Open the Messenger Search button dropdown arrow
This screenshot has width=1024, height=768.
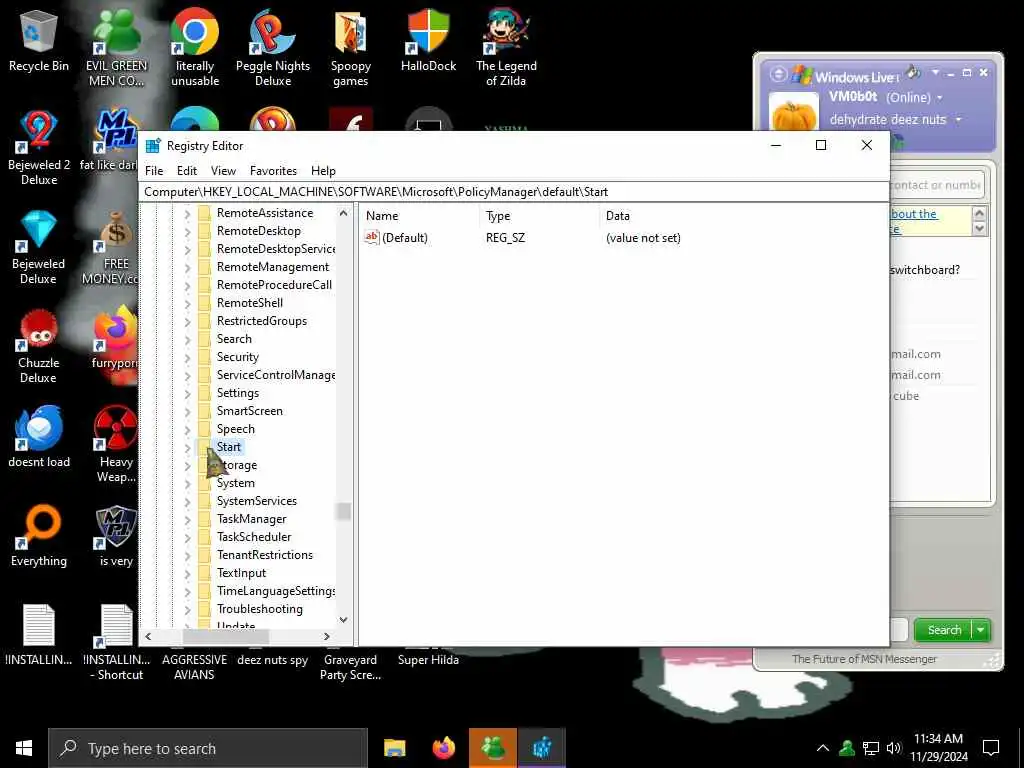(x=981, y=630)
